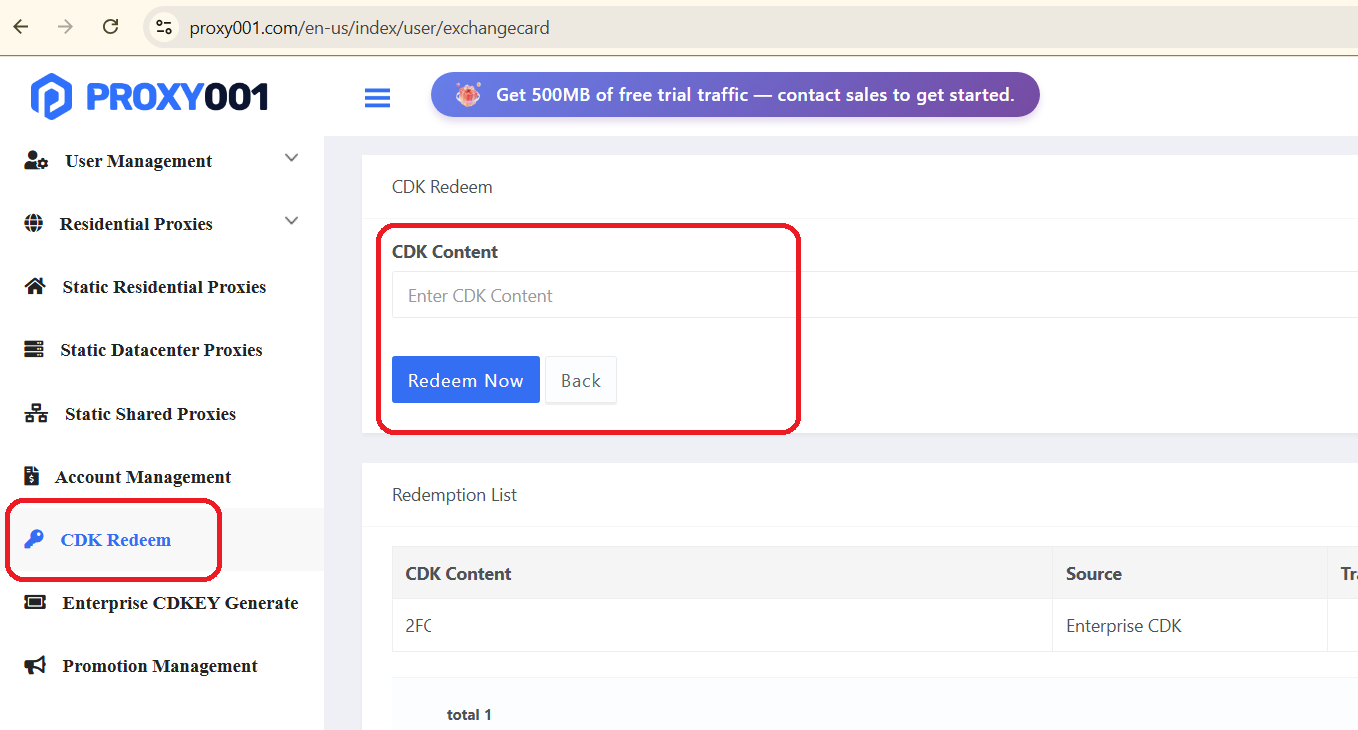Expand the Residential Proxies submenu chevron
The width and height of the screenshot is (1358, 730).
click(x=291, y=222)
